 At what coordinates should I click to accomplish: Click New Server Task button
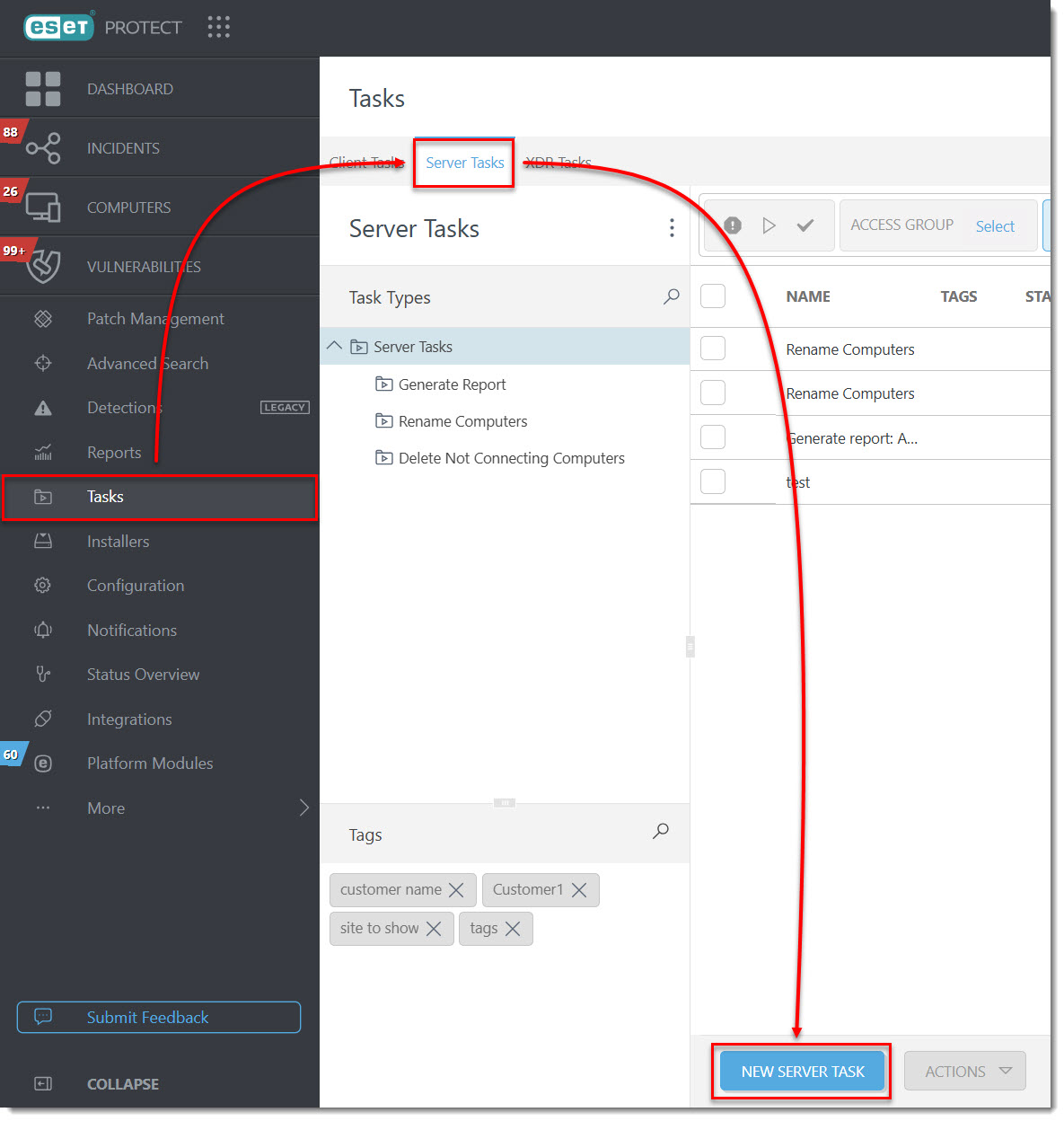(x=803, y=1071)
